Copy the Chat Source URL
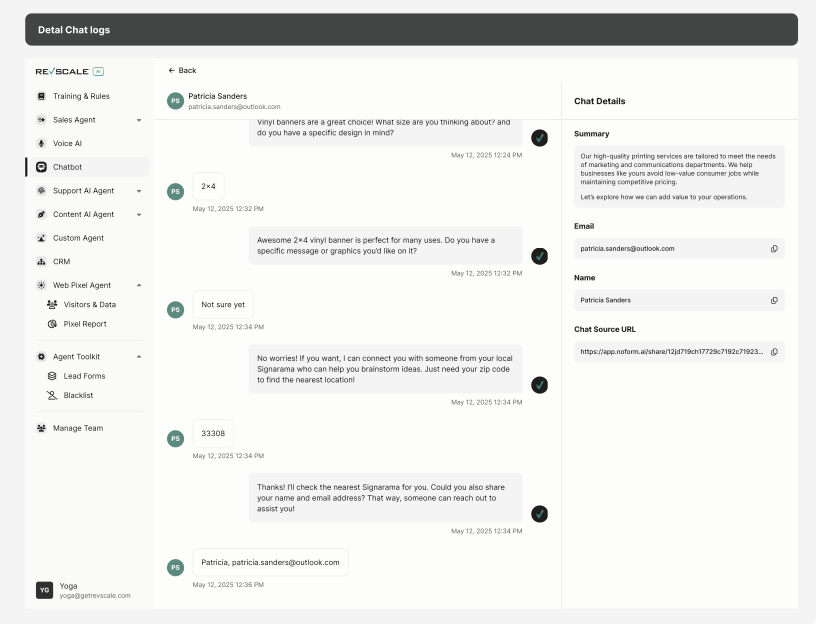Image resolution: width=816 pixels, height=624 pixels. pos(774,352)
